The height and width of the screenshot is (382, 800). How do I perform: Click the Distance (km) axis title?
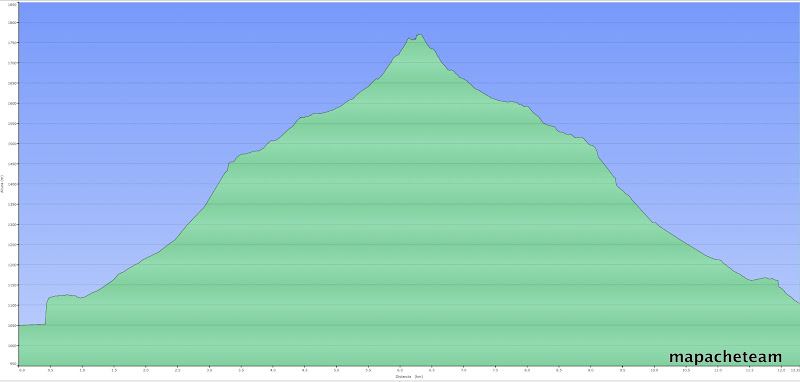[410, 376]
